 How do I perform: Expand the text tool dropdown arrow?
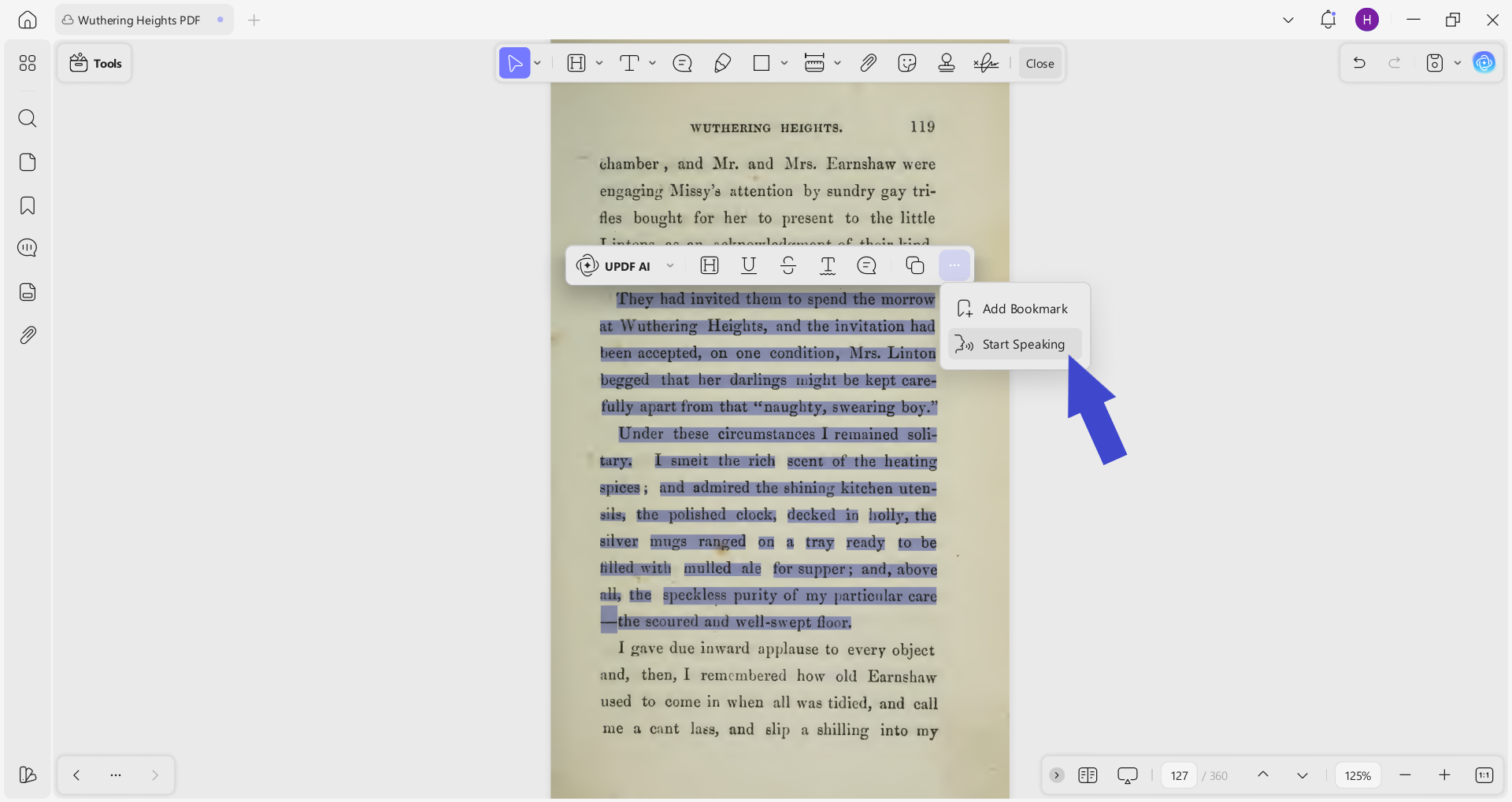652,64
